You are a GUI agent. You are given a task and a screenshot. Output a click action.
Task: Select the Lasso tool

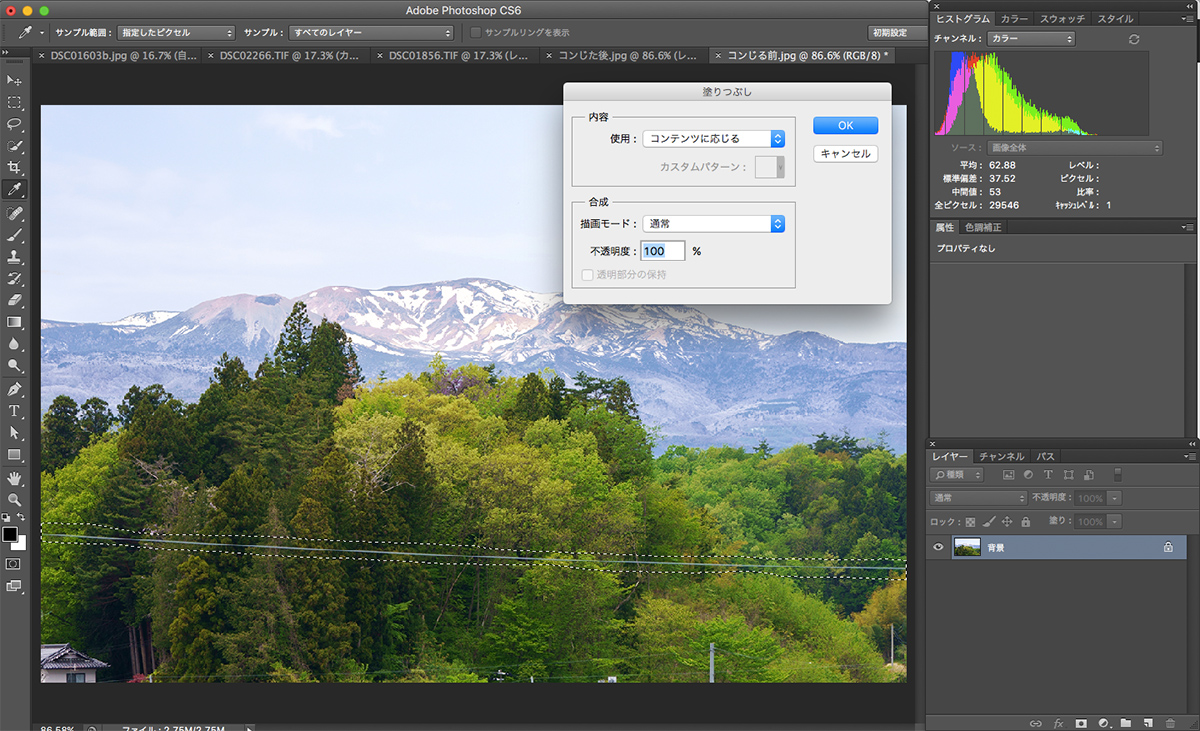point(14,124)
